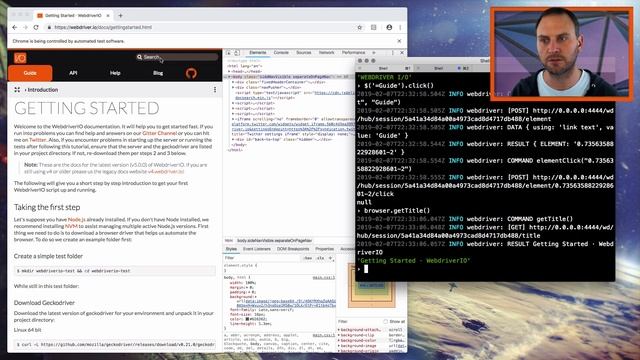The image size is (640, 360).
Task: Open DevTools more options kebab menu
Action: 393,53
